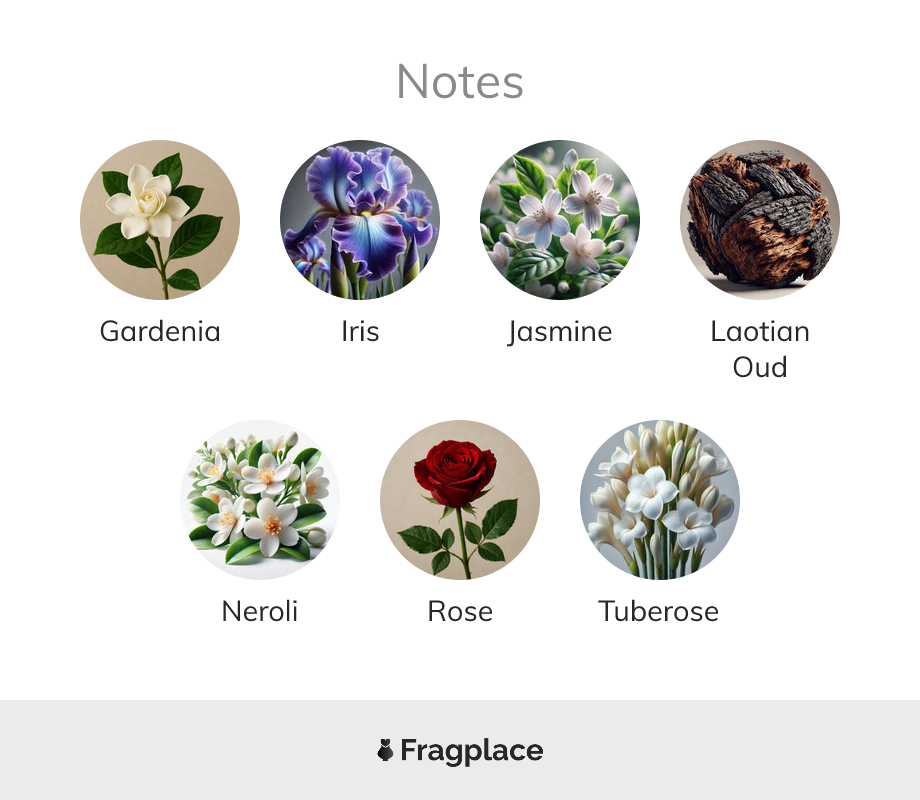Click the Tuberose label

click(x=658, y=611)
